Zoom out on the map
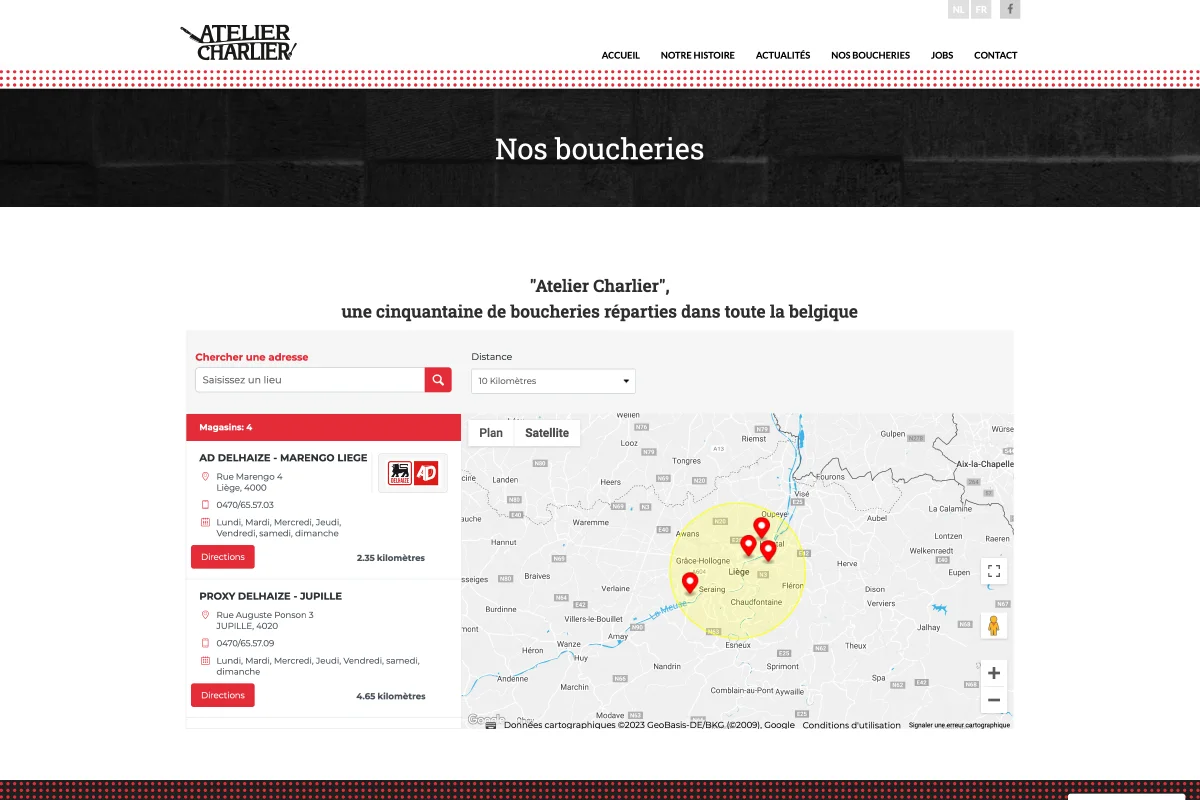The width and height of the screenshot is (1200, 800). point(993,700)
